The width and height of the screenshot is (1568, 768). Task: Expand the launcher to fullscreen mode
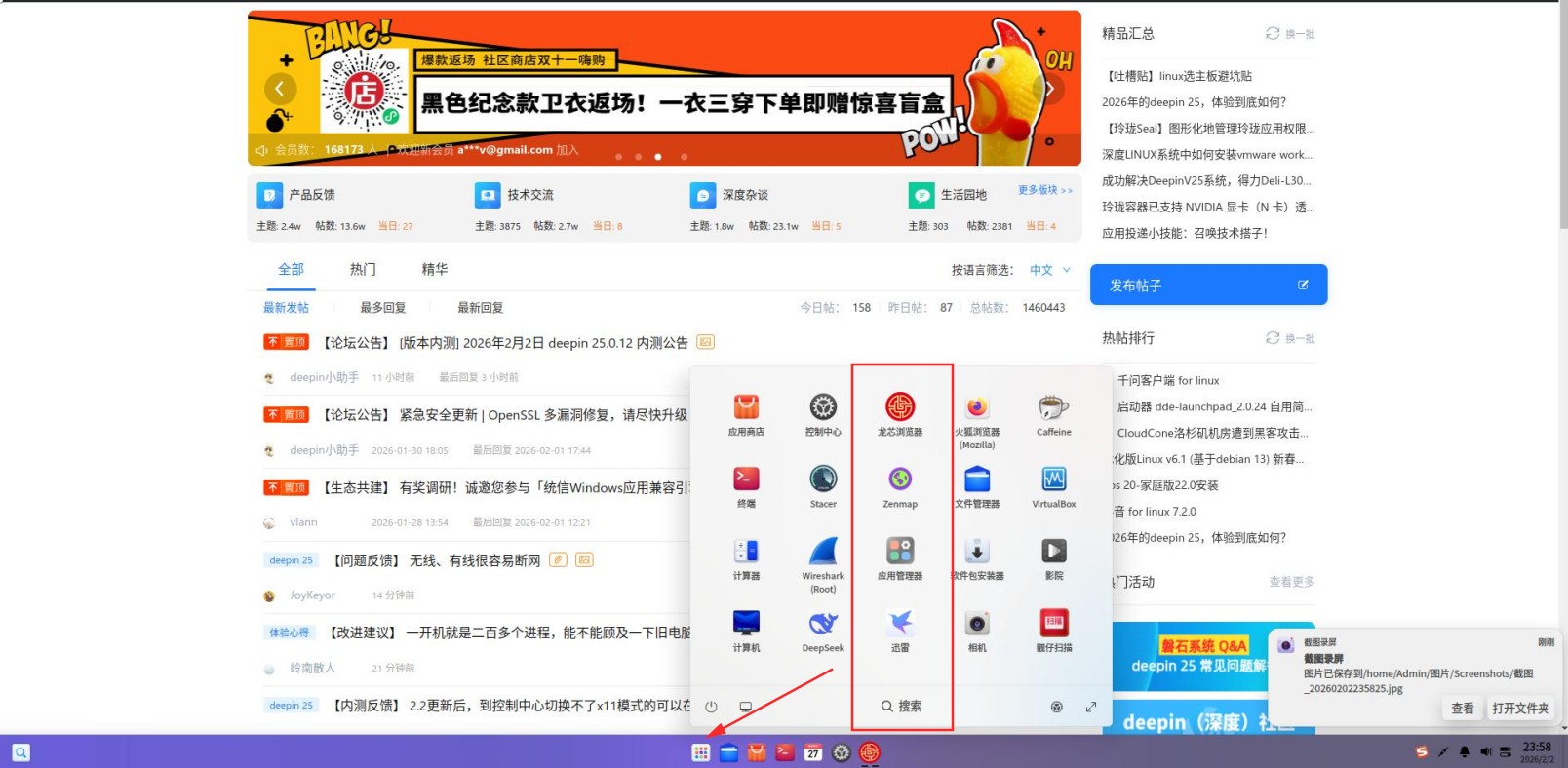pyautogui.click(x=1091, y=707)
